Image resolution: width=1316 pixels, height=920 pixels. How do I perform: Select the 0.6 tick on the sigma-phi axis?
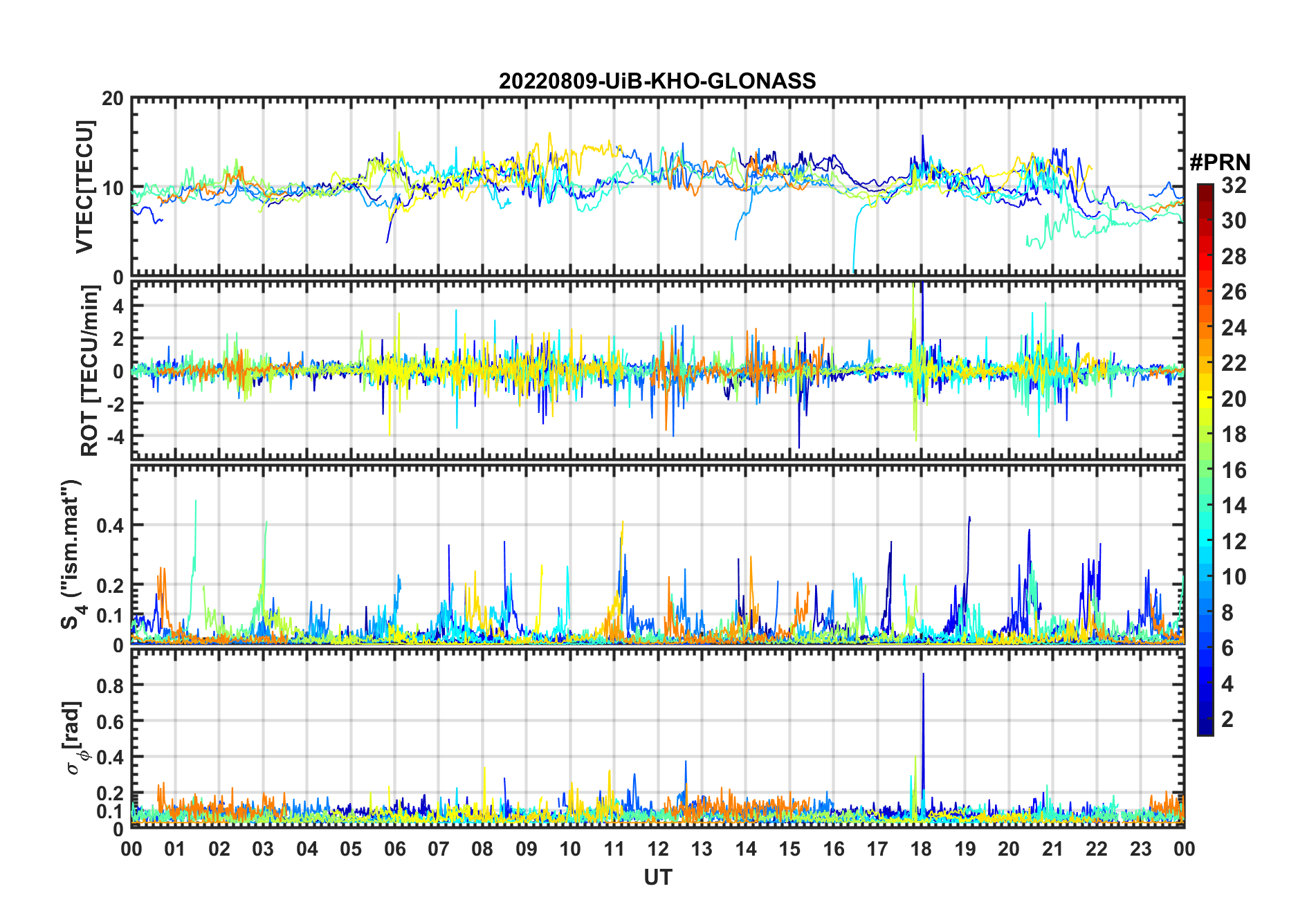(111, 721)
